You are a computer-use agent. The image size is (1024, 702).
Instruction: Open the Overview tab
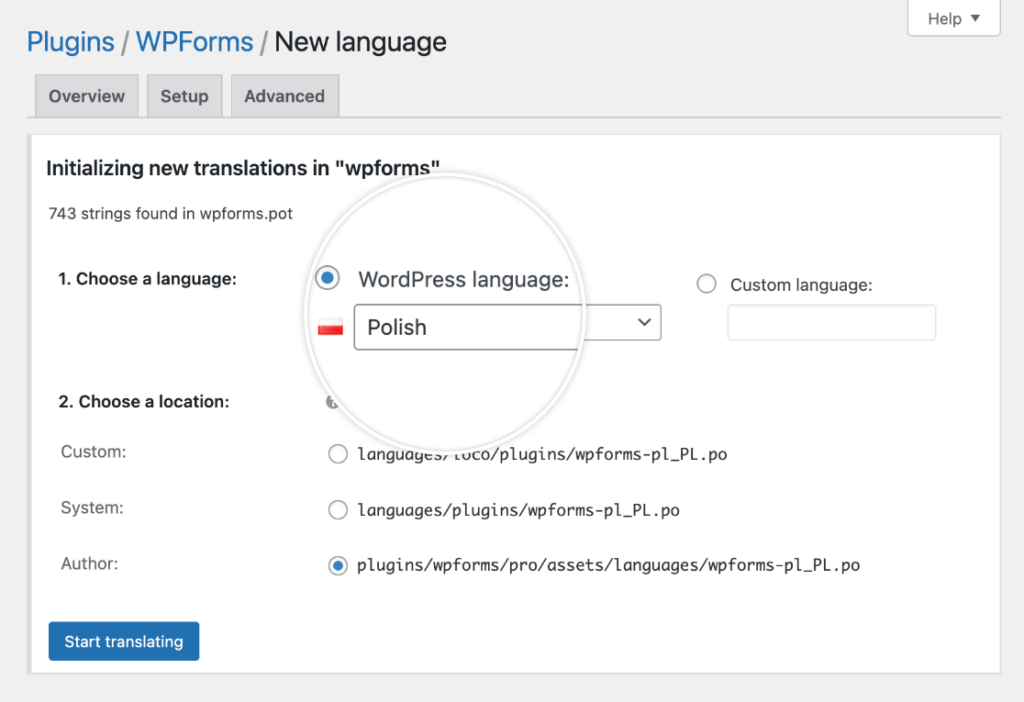86,95
